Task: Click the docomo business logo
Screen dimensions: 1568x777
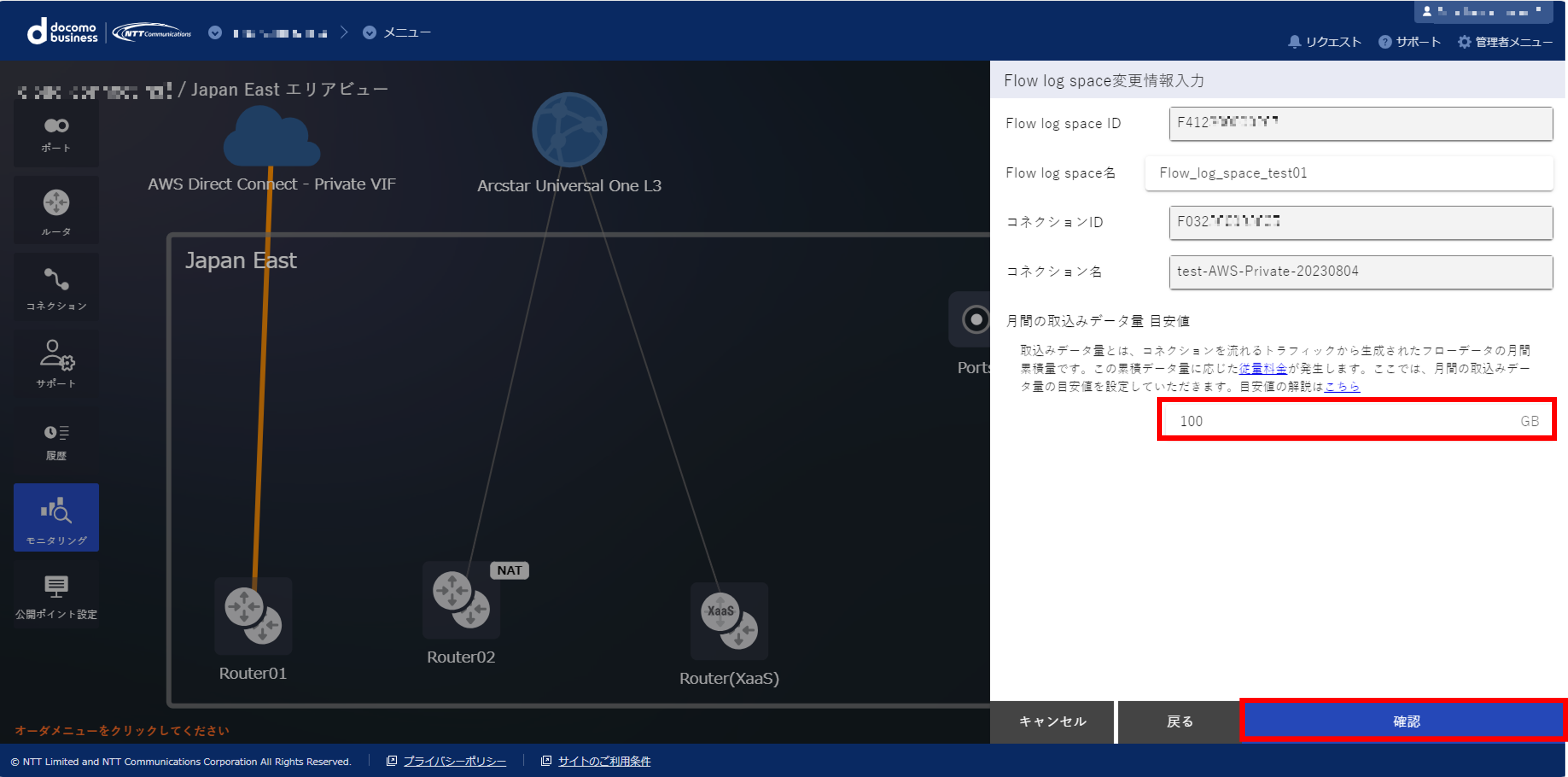Action: coord(63,32)
